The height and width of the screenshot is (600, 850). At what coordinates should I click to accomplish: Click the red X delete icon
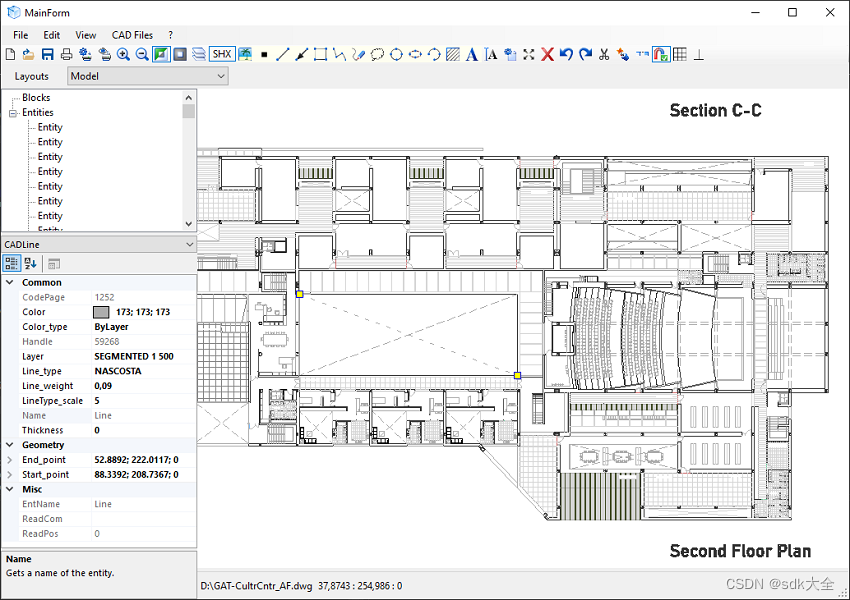tap(548, 54)
